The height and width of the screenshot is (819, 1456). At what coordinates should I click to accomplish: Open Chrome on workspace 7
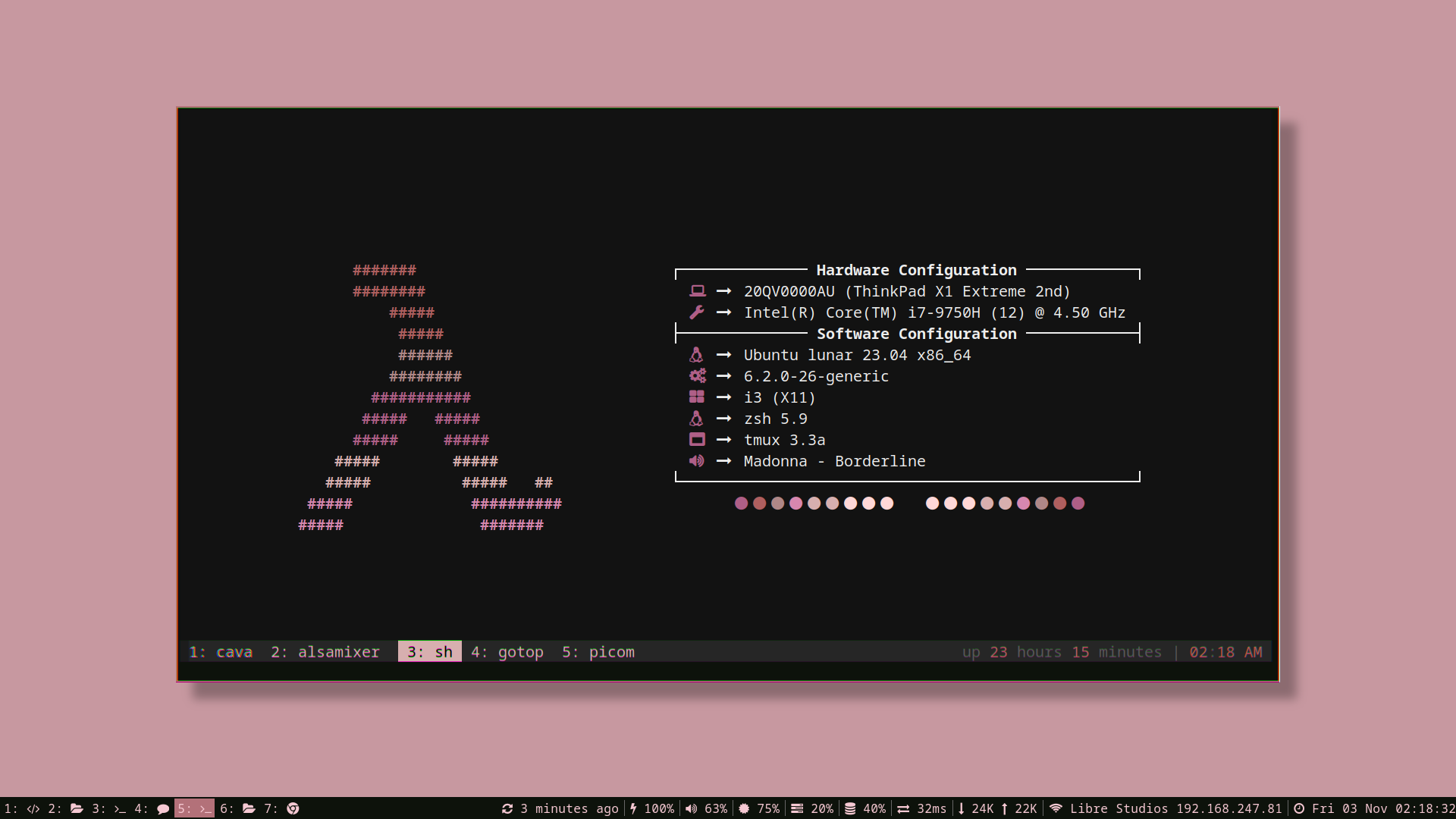tap(294, 808)
